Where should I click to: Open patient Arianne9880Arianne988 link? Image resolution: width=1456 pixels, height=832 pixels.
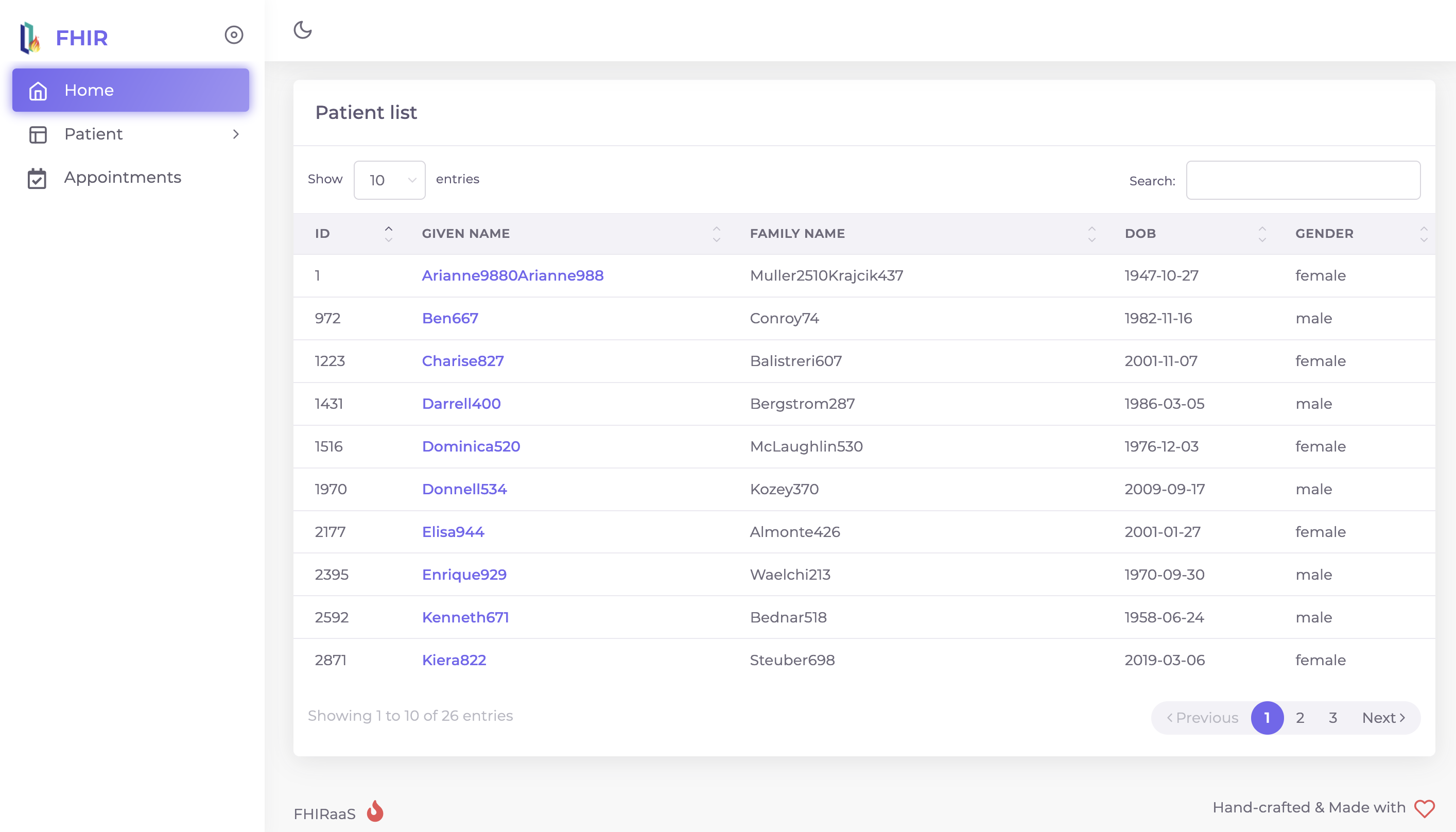(512, 275)
